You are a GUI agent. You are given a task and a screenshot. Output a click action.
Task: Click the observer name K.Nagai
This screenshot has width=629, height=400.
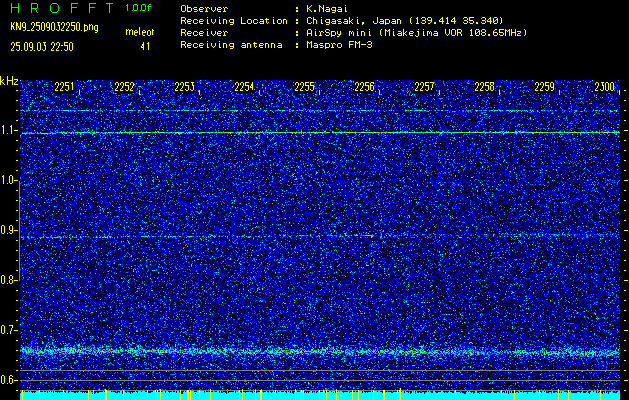pyautogui.click(x=327, y=9)
